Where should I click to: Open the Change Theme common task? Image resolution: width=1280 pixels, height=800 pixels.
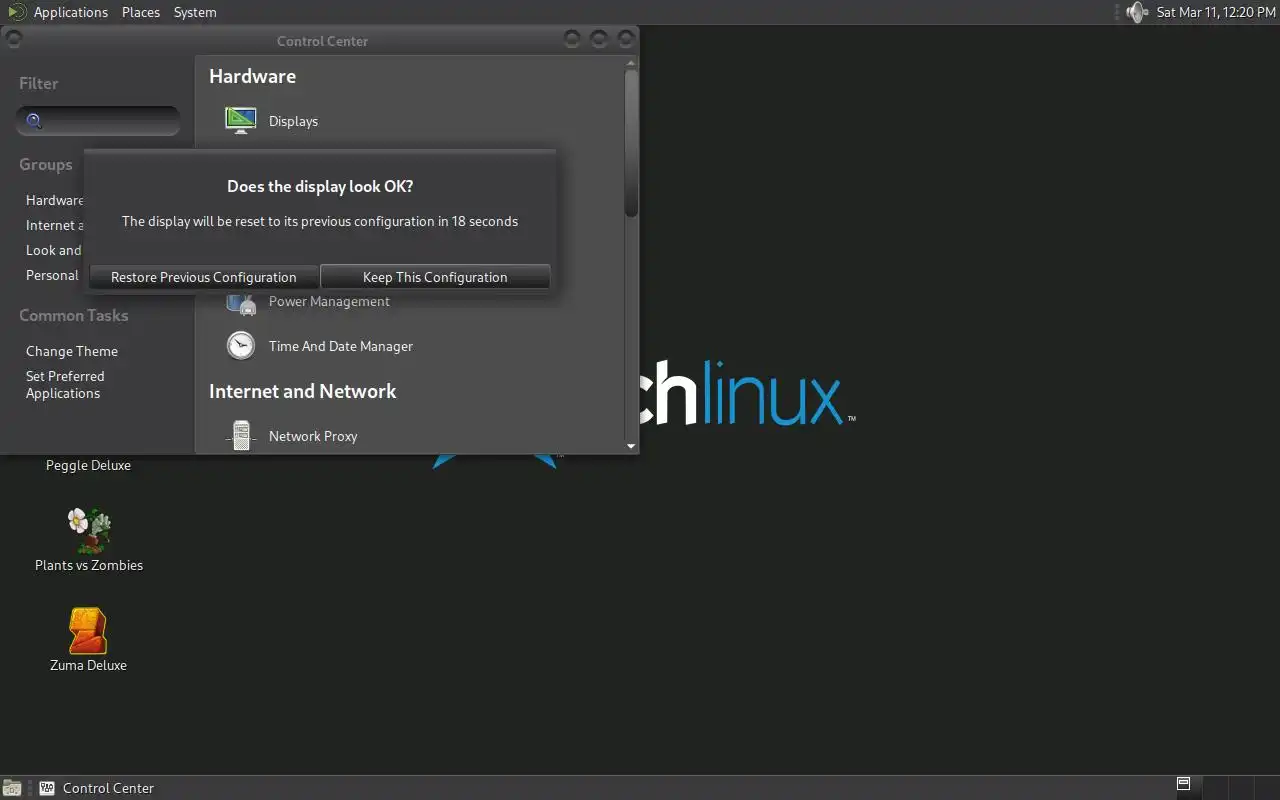click(x=72, y=351)
